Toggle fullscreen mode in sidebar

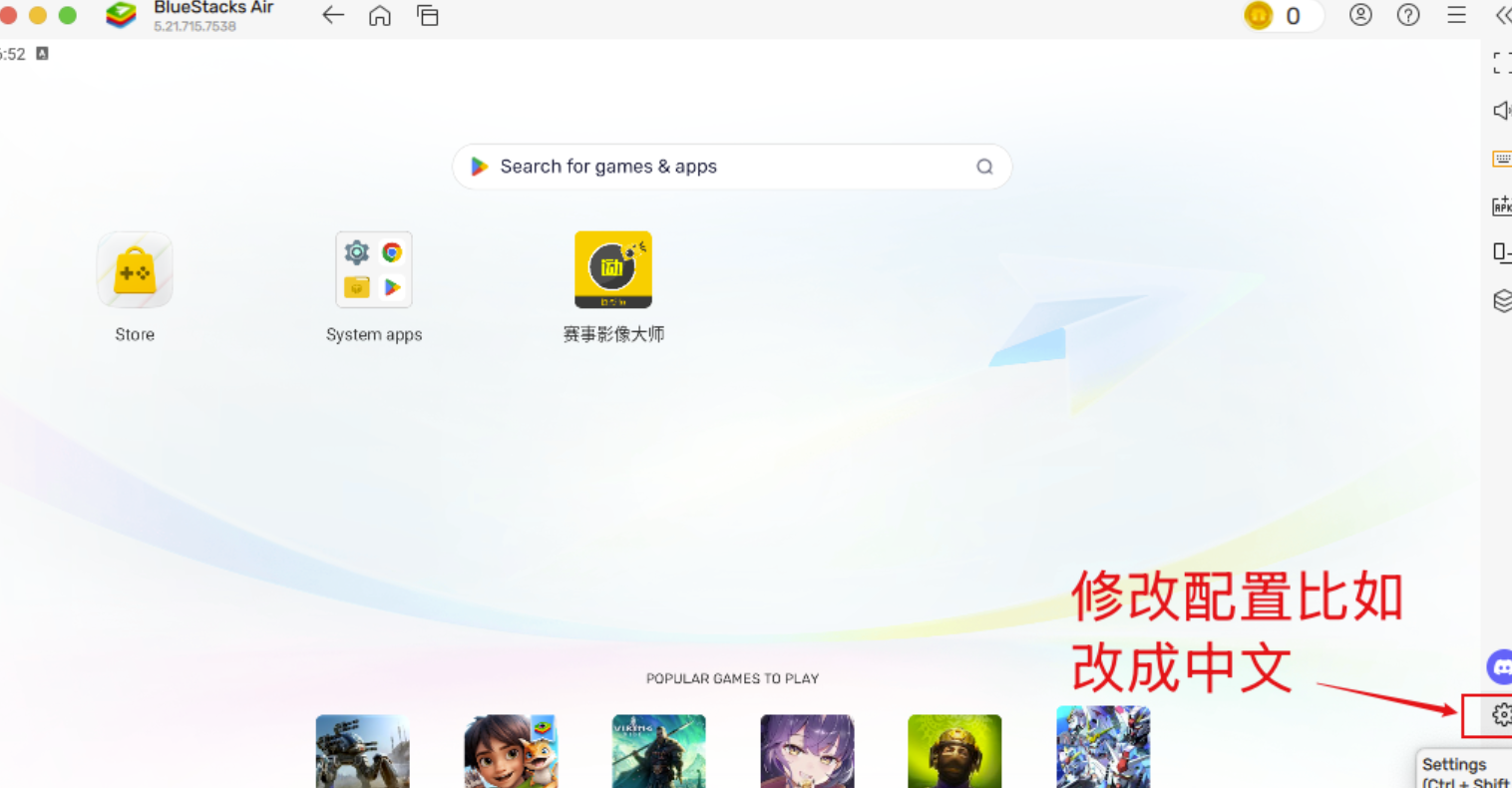click(1502, 63)
